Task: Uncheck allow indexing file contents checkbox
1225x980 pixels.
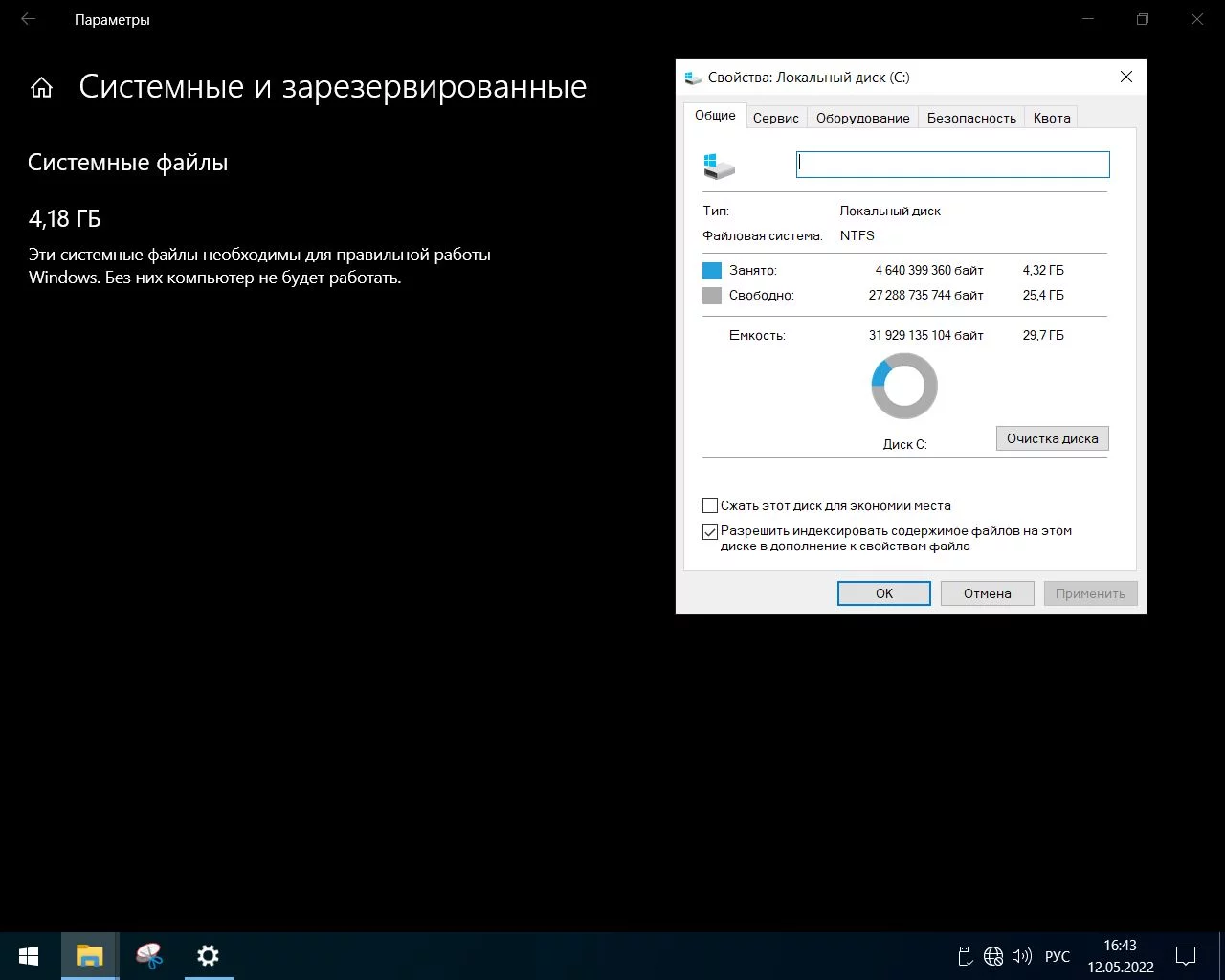Action: tap(710, 532)
